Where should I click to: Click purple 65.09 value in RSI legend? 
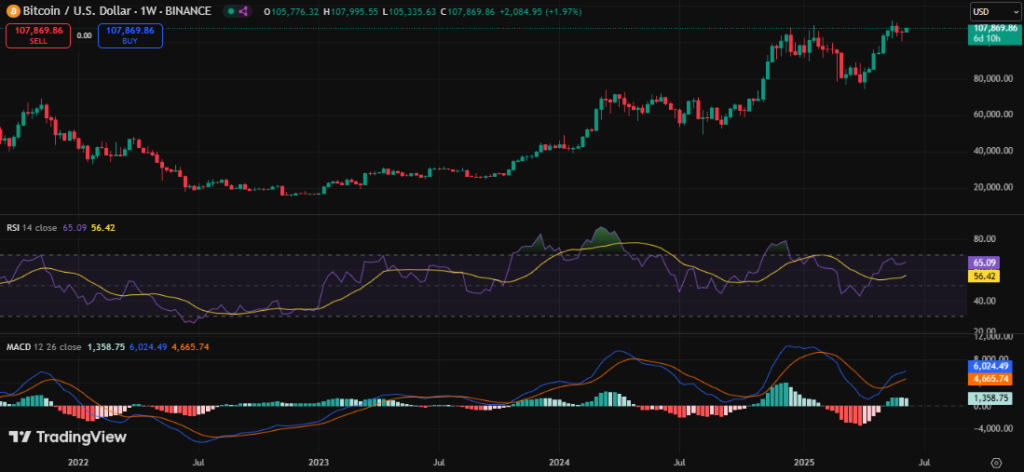pyautogui.click(x=72, y=227)
